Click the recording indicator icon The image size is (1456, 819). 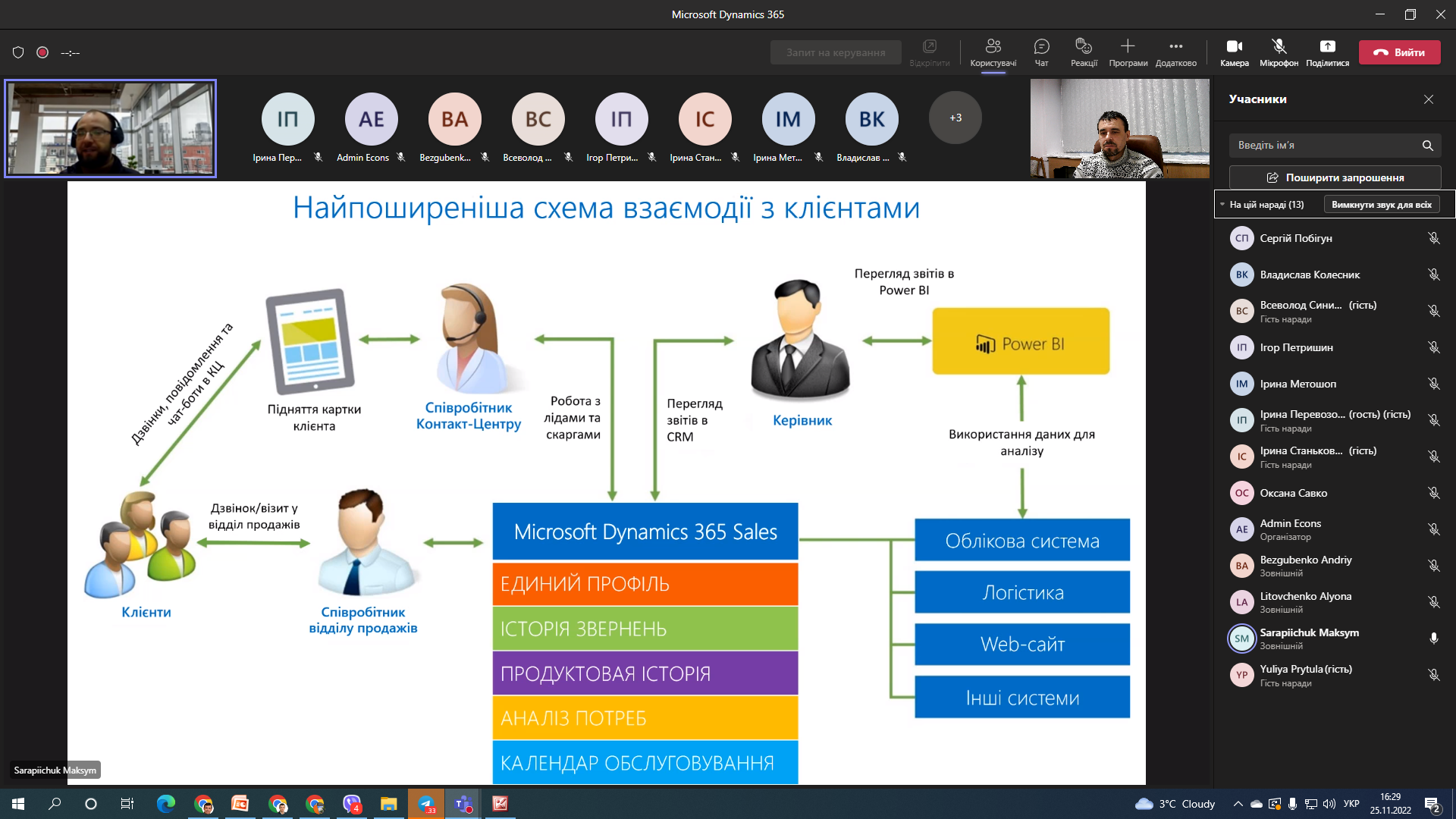pyautogui.click(x=42, y=52)
